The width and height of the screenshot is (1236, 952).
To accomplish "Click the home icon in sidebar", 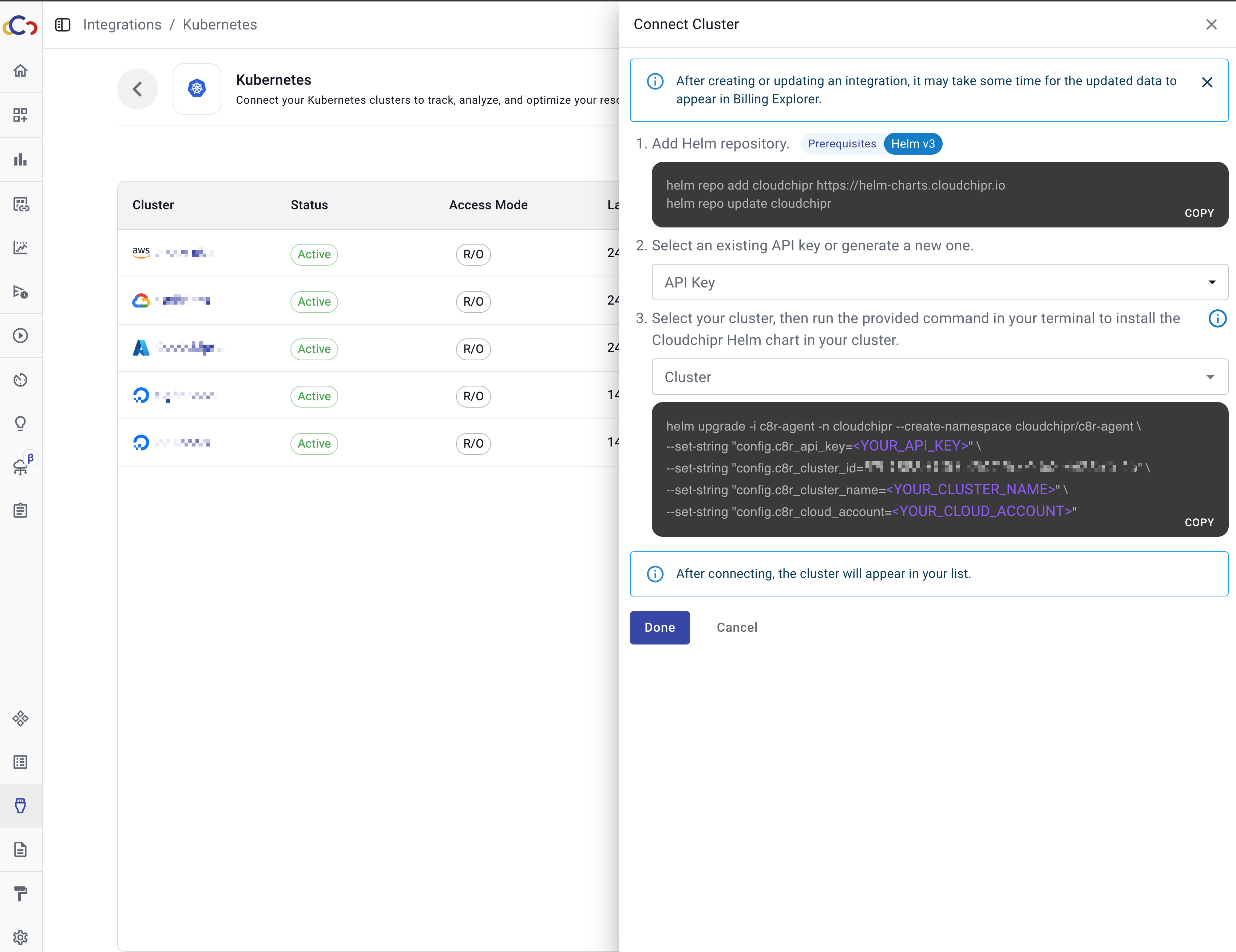I will point(20,71).
